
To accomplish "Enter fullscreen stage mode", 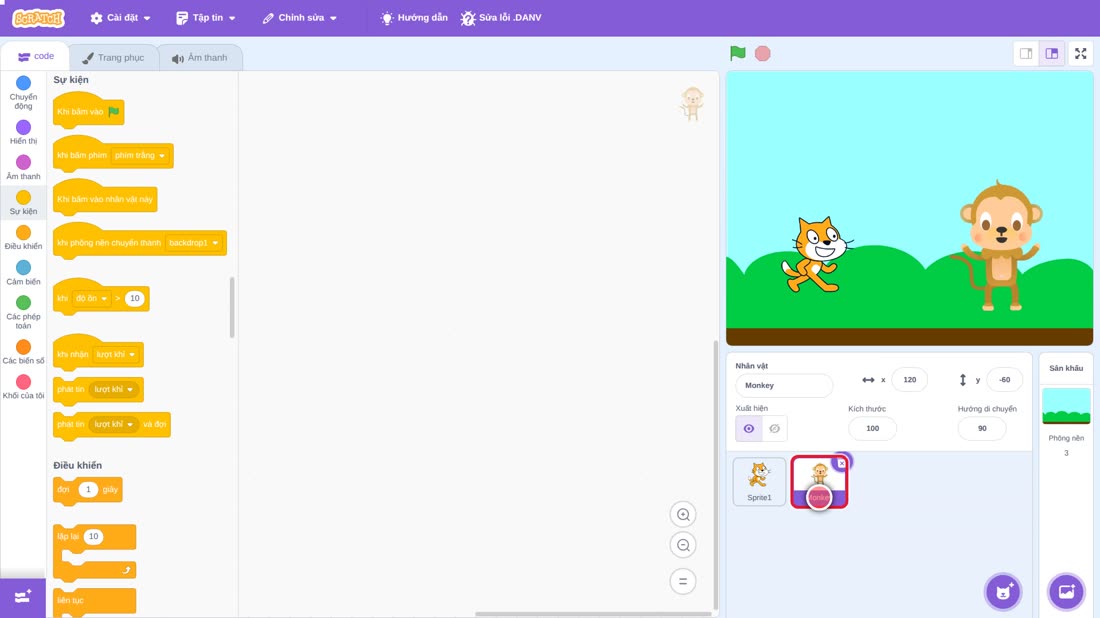I will (1080, 53).
